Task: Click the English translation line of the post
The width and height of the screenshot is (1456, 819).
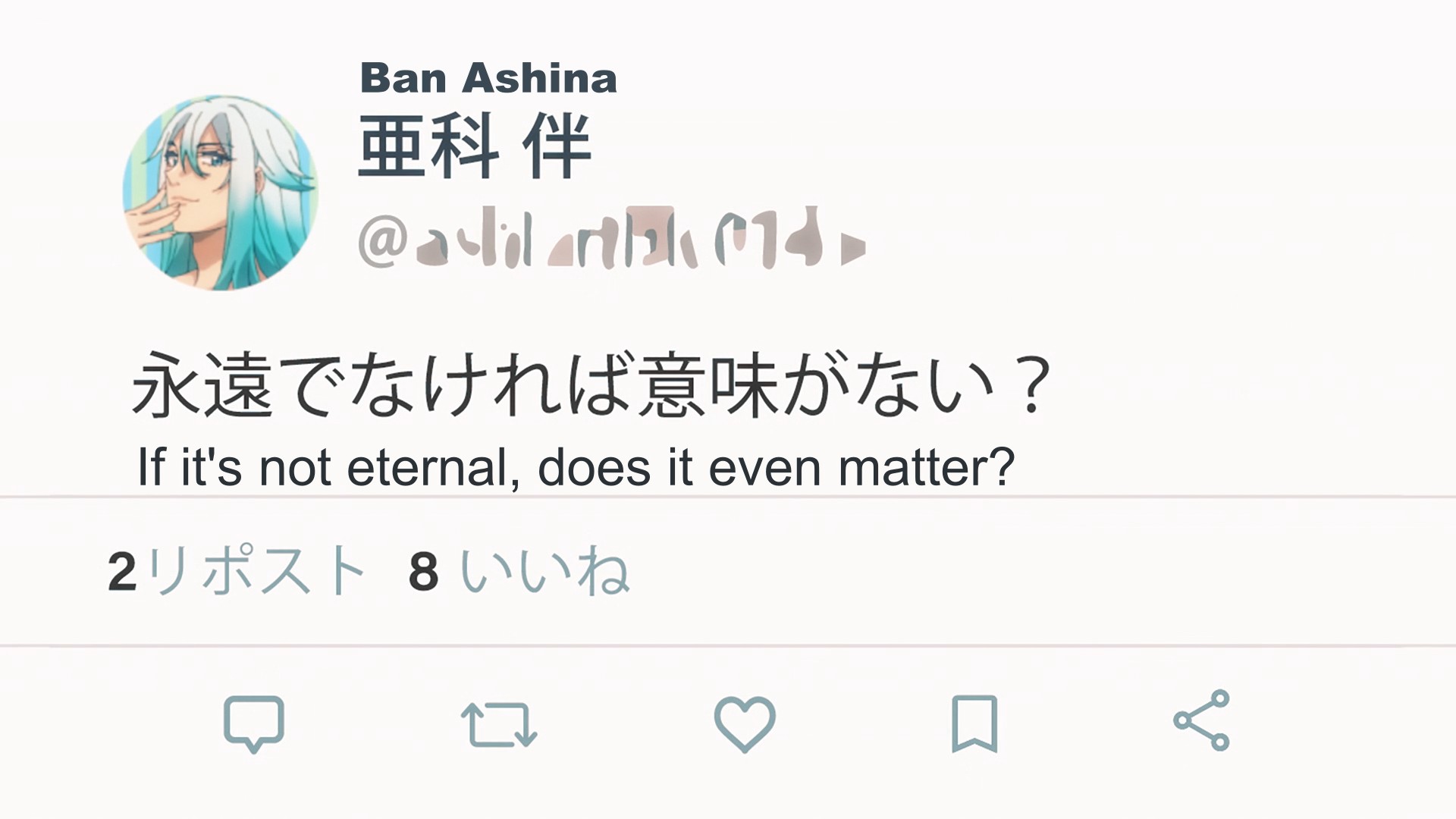Action: coord(575,467)
